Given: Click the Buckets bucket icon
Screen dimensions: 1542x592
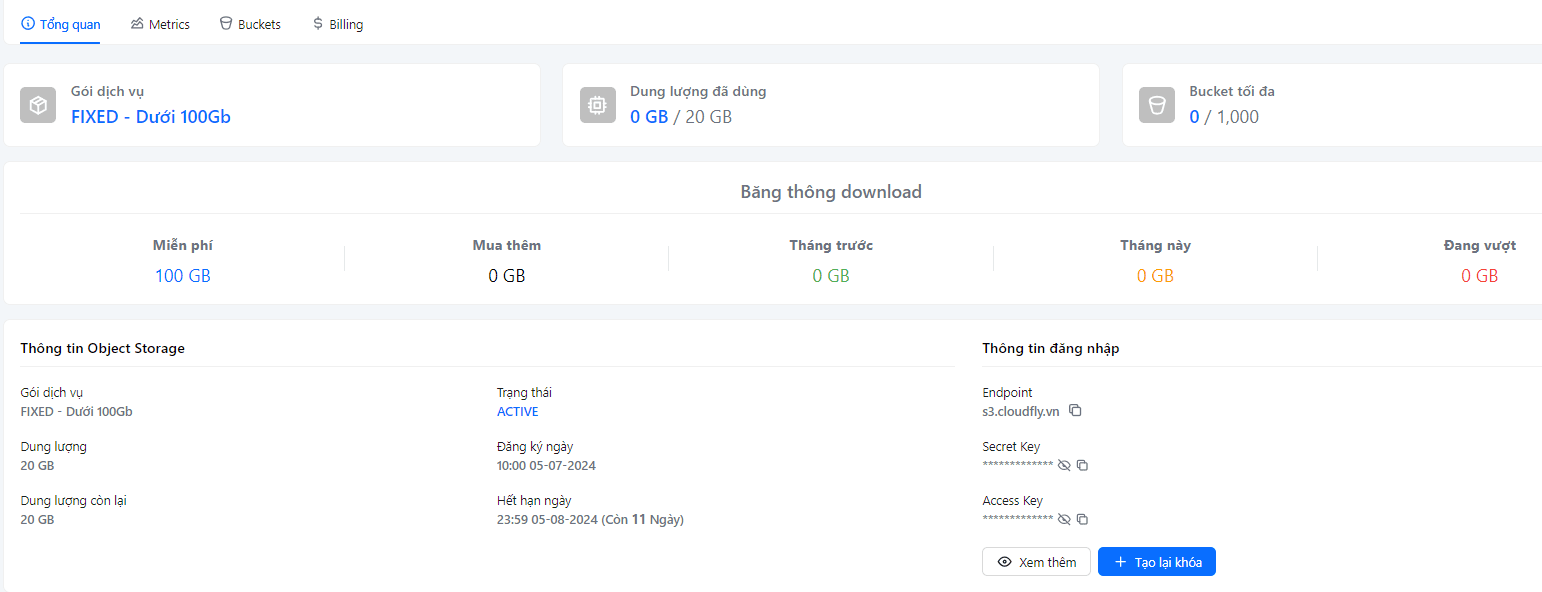Looking at the screenshot, I should [x=226, y=24].
